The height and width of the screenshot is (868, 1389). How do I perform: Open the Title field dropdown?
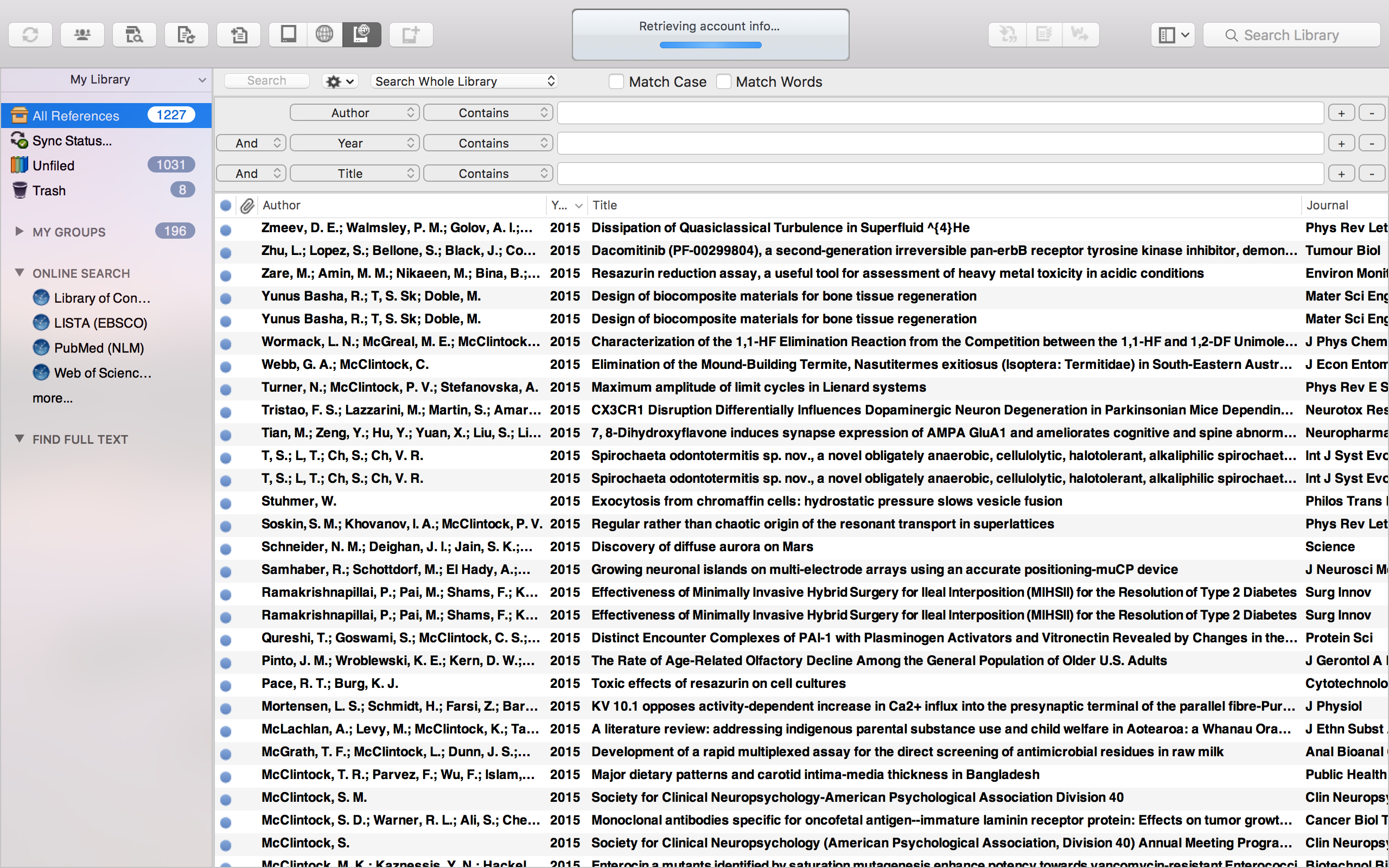(355, 174)
